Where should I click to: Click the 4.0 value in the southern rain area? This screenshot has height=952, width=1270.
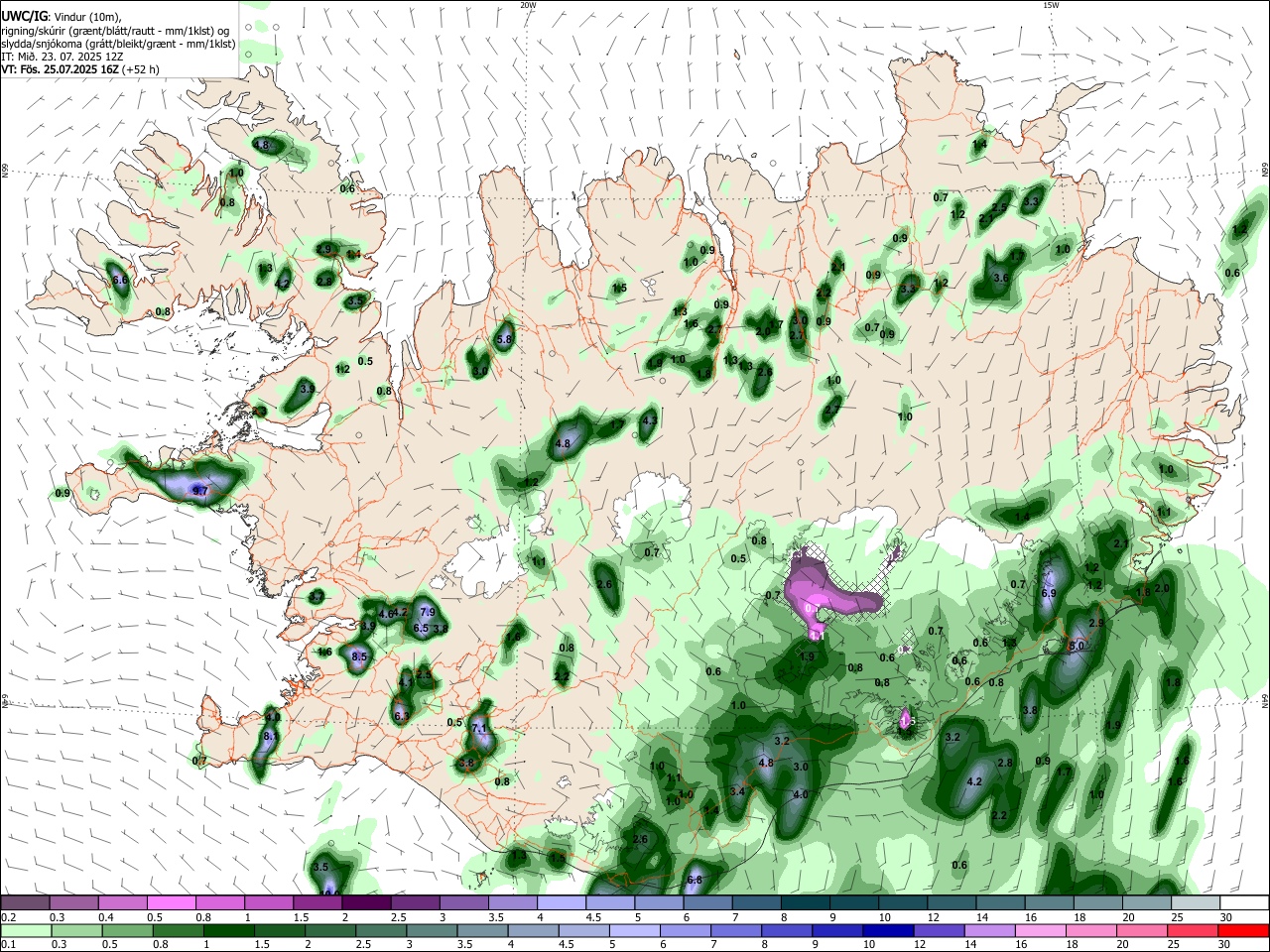point(801,794)
